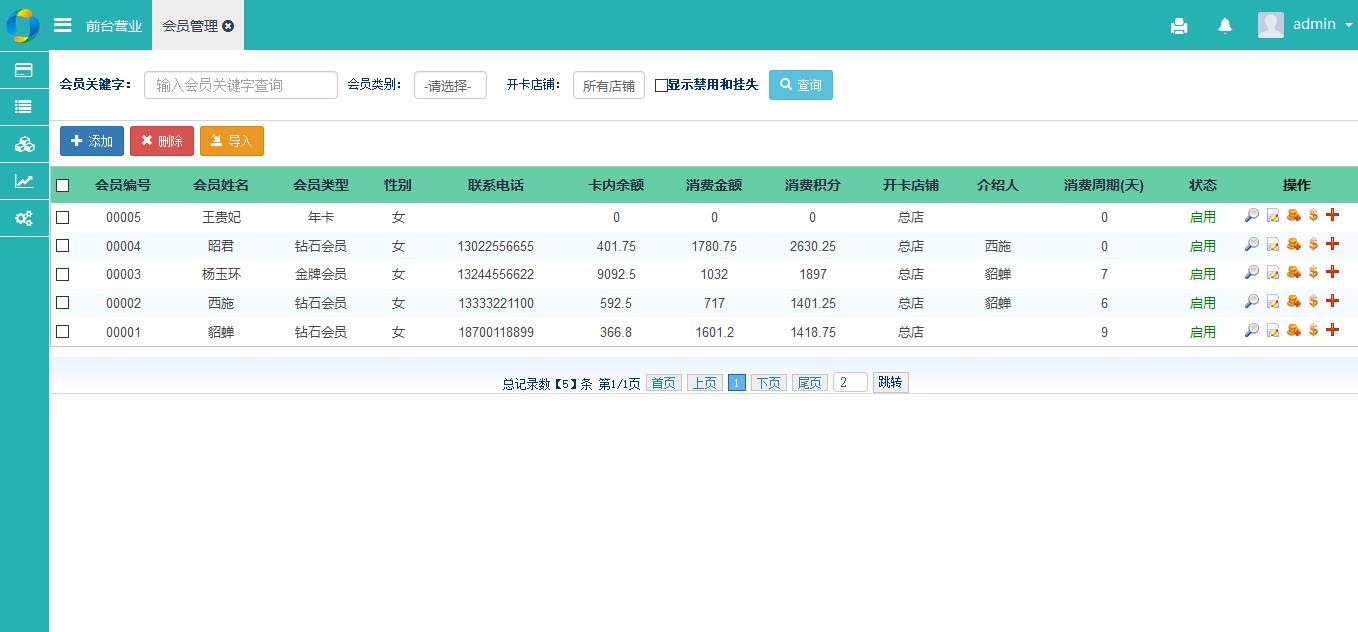Screen dimensions: 1358x632
Task: Click the edit note icon for 昭君
Action: point(1273,245)
